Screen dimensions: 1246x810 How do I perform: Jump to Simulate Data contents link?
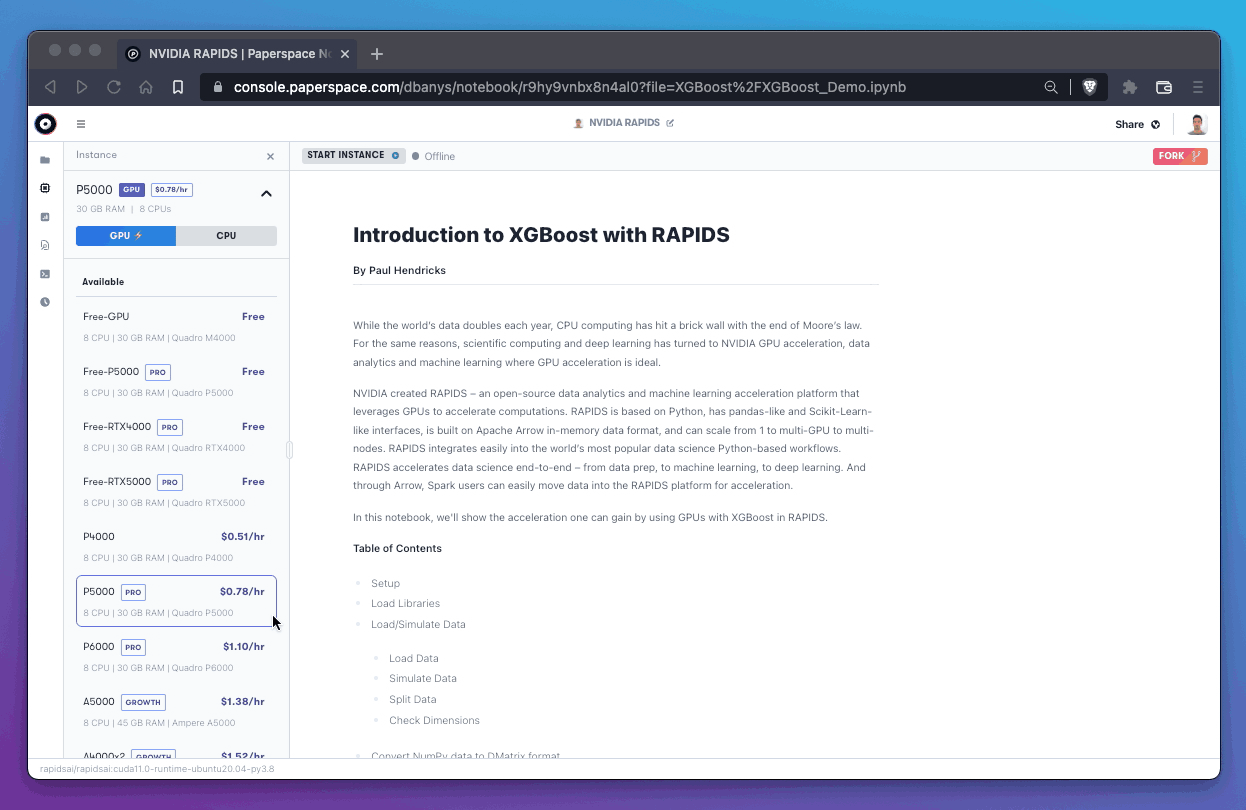point(423,678)
